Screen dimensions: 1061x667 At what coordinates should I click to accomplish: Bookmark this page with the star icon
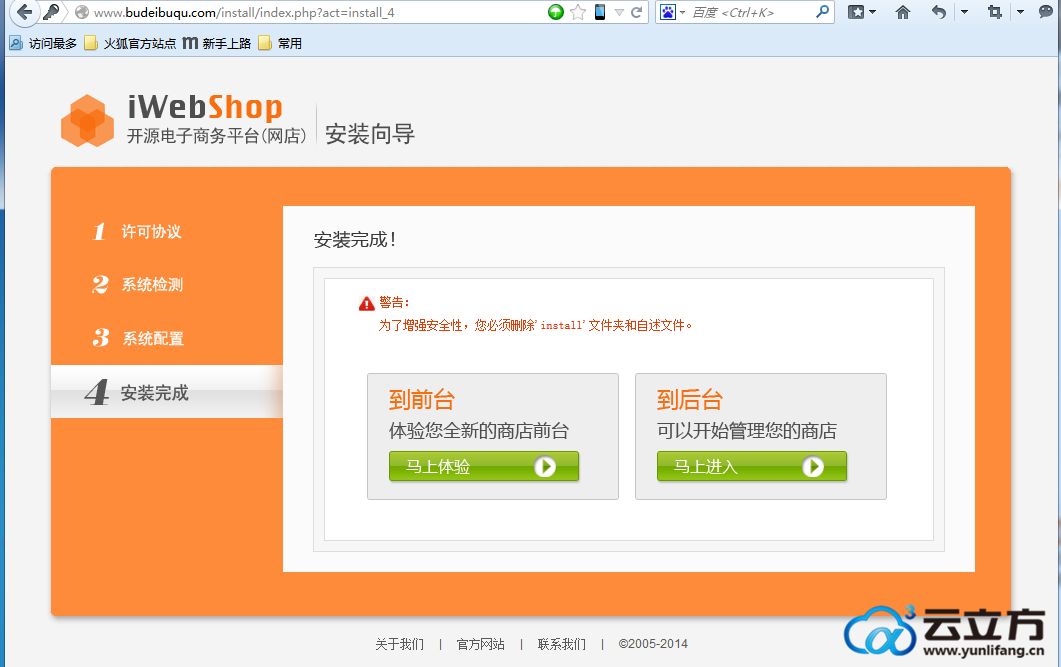[x=578, y=12]
